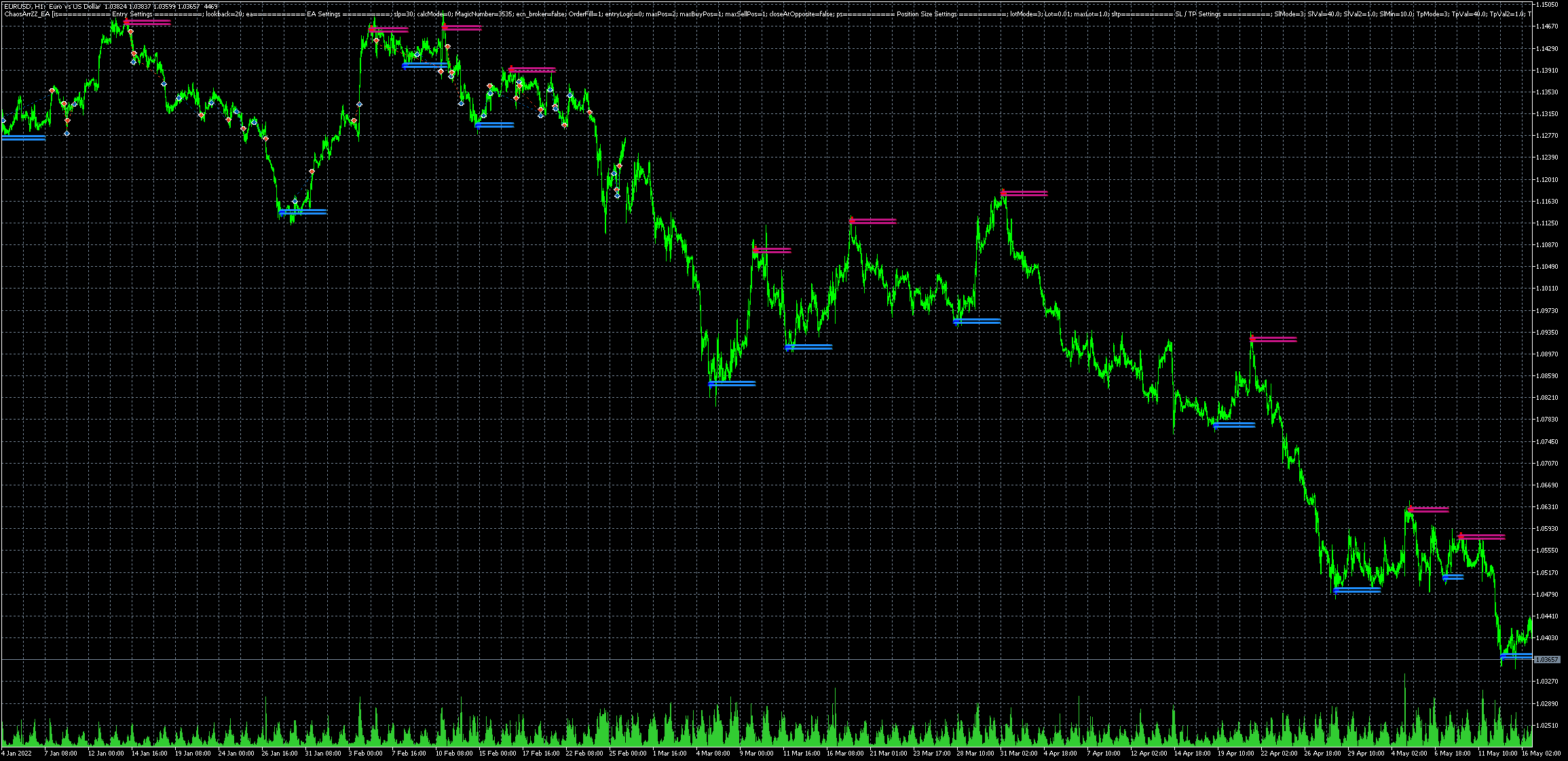The width and height of the screenshot is (1568, 761).
Task: Click the 3 Feb 00:00 time axis label
Action: 365,753
